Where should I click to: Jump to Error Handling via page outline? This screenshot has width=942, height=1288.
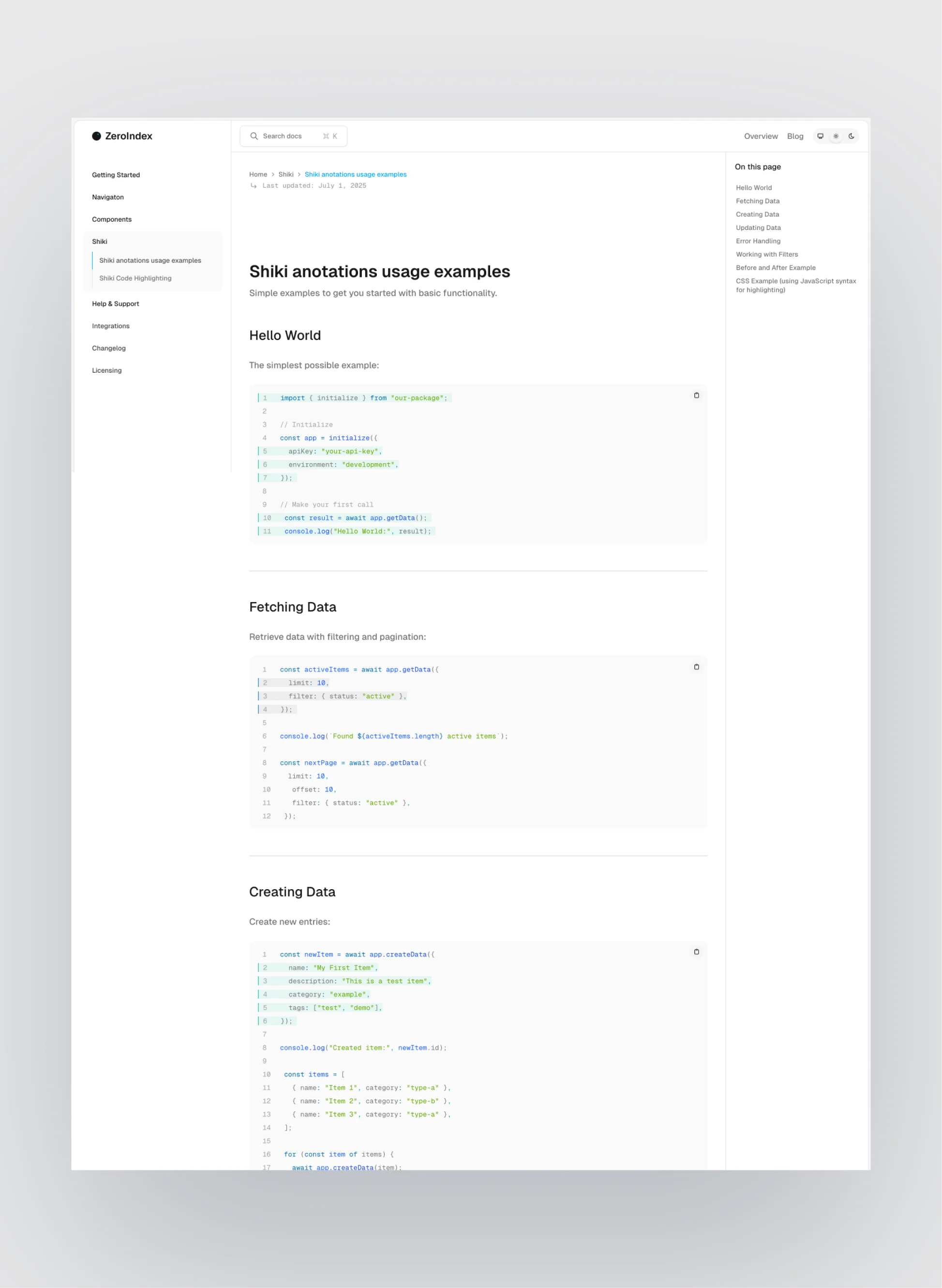(759, 241)
